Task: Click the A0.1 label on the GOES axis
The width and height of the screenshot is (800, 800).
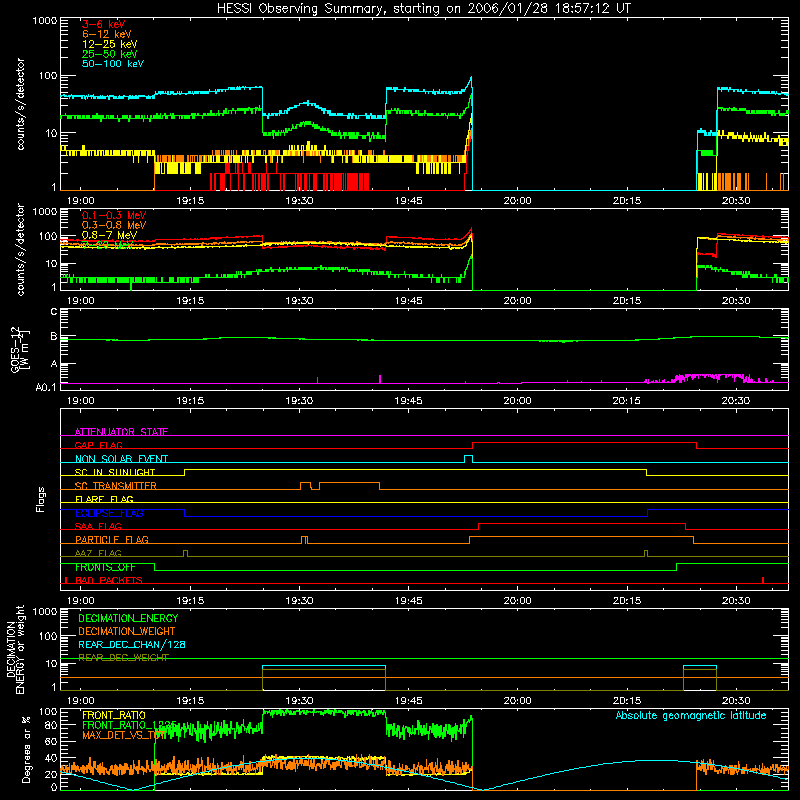Action: pyautogui.click(x=46, y=387)
